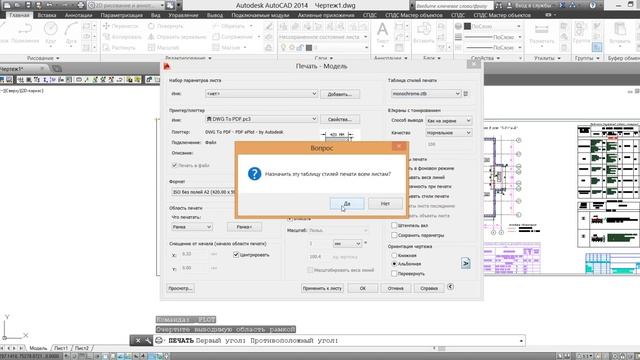This screenshot has height=360, width=640.
Task: Click the Вход в службы sign-in icon
Action: [x=509, y=5]
